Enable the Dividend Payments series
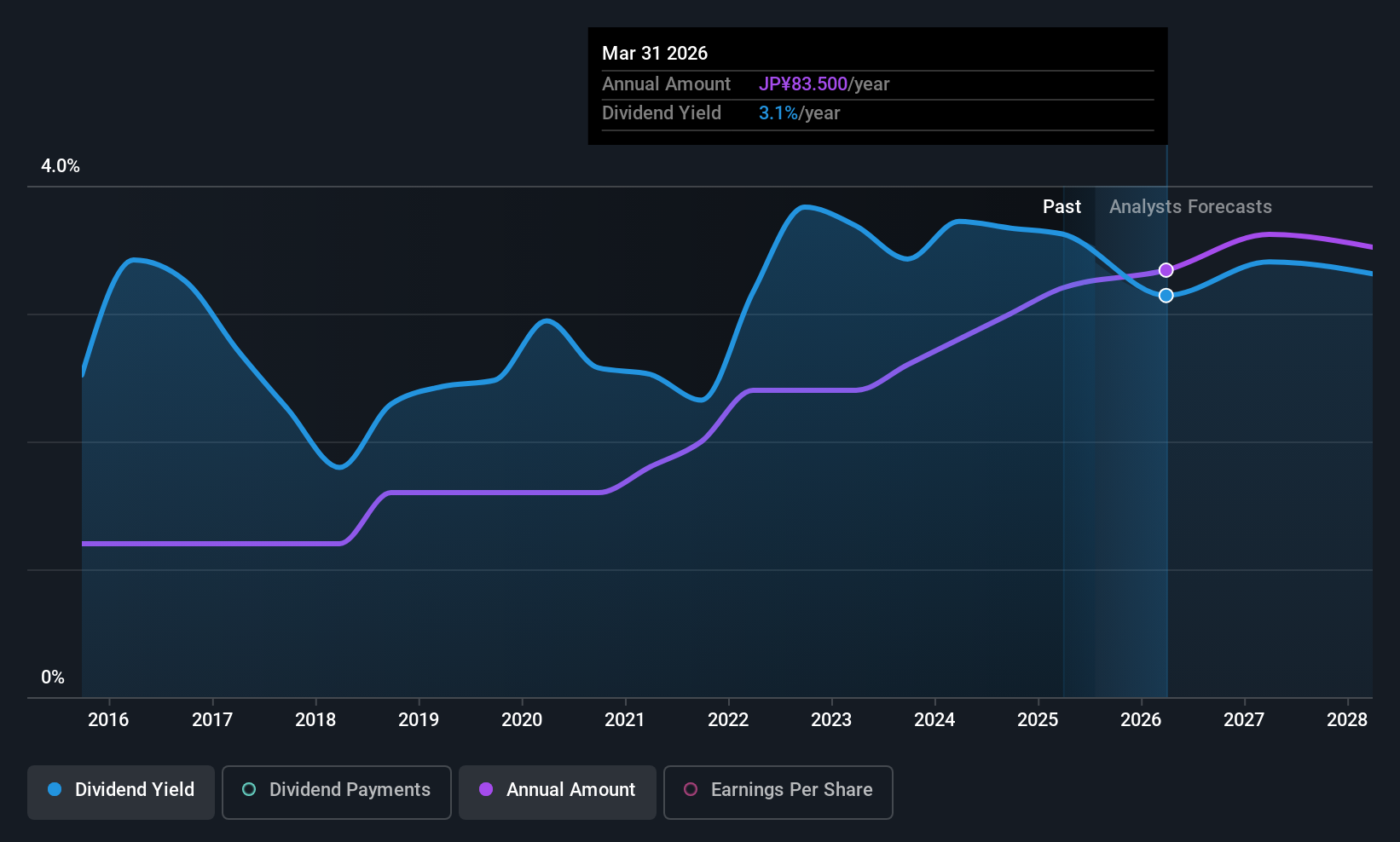 [336, 792]
